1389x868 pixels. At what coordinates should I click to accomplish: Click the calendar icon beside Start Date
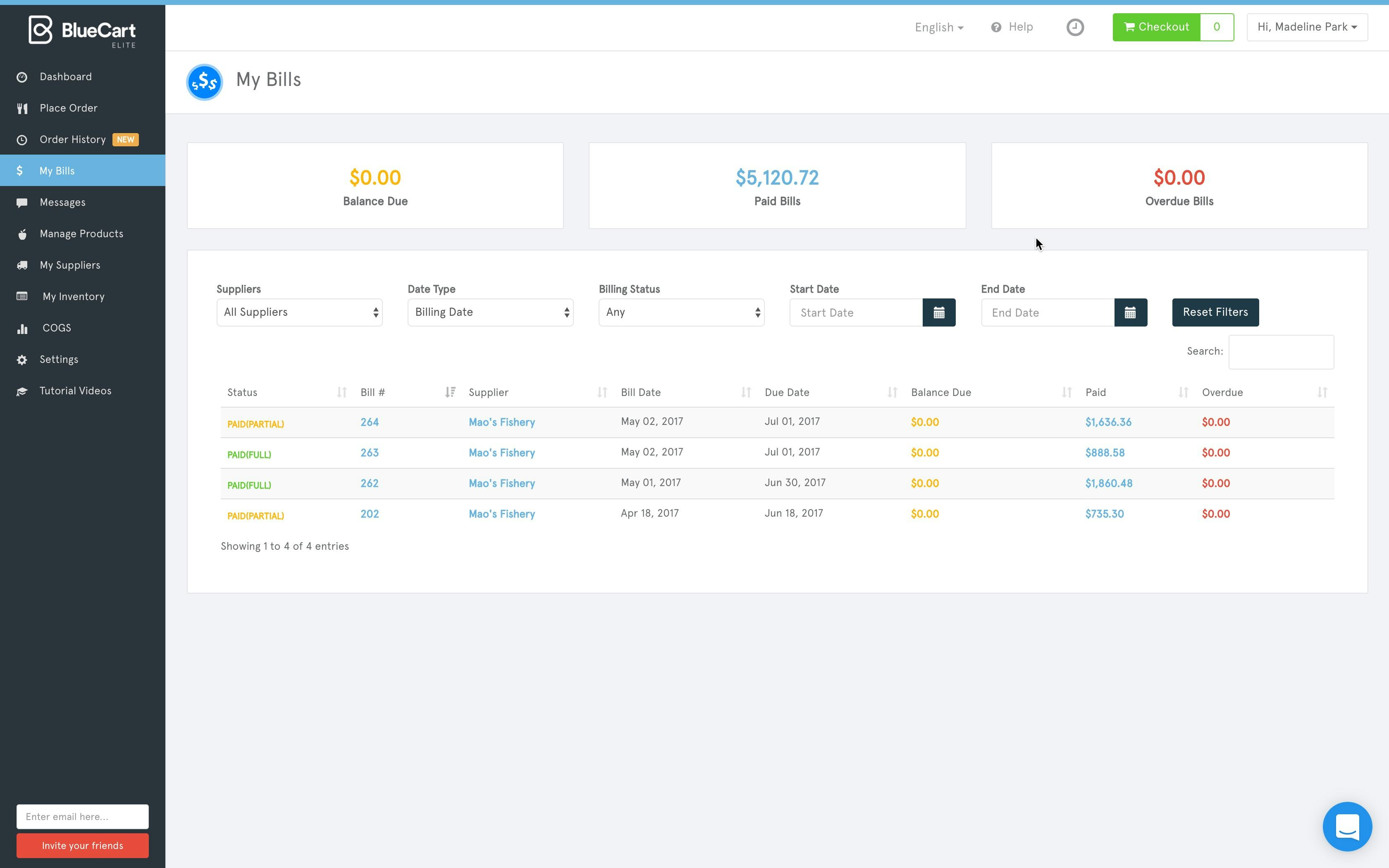click(939, 312)
